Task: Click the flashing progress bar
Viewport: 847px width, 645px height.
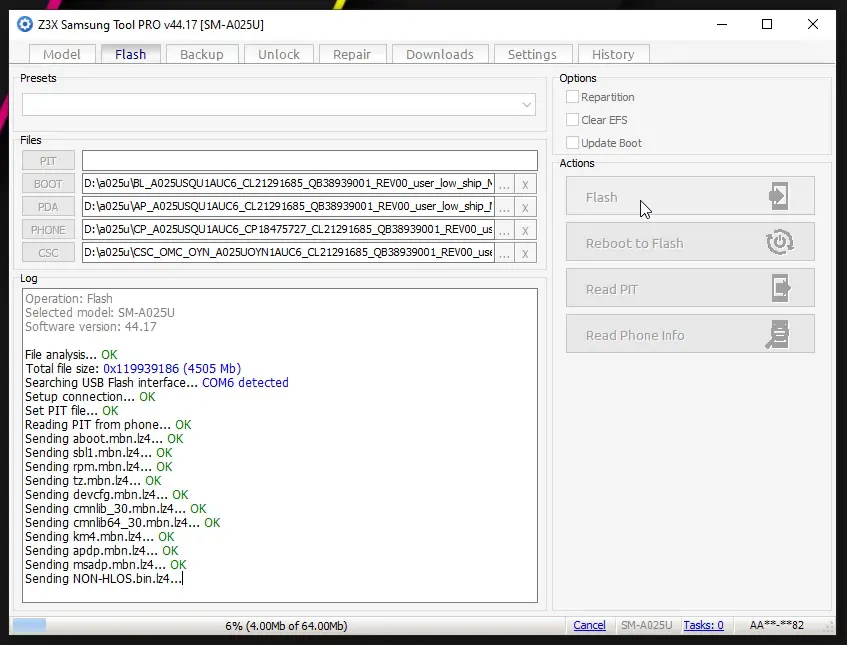Action: coord(285,625)
